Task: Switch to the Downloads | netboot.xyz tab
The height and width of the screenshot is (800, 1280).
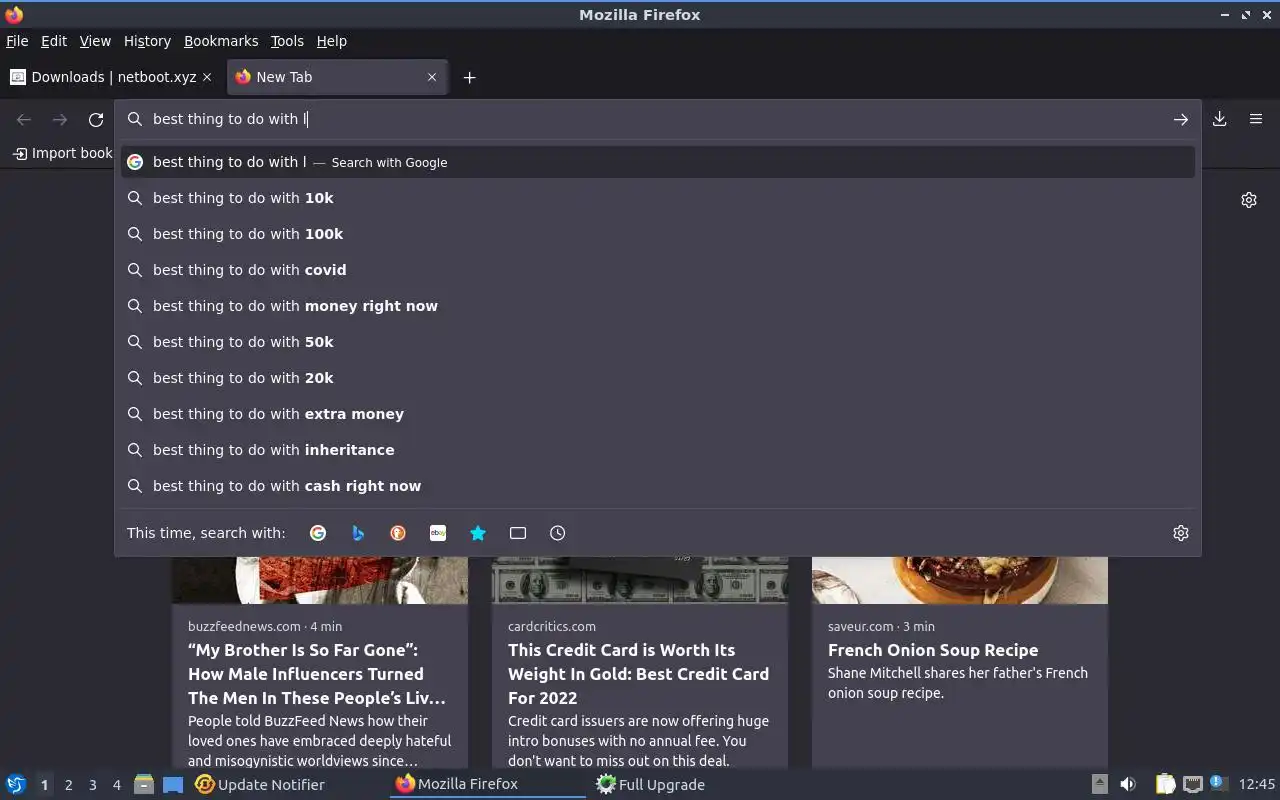Action: tap(112, 77)
